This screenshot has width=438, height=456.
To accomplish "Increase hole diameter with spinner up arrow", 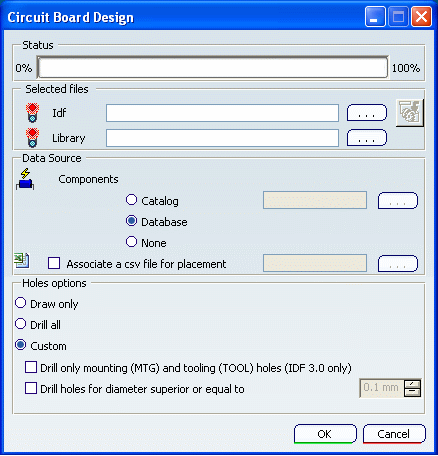I will (x=412, y=384).
